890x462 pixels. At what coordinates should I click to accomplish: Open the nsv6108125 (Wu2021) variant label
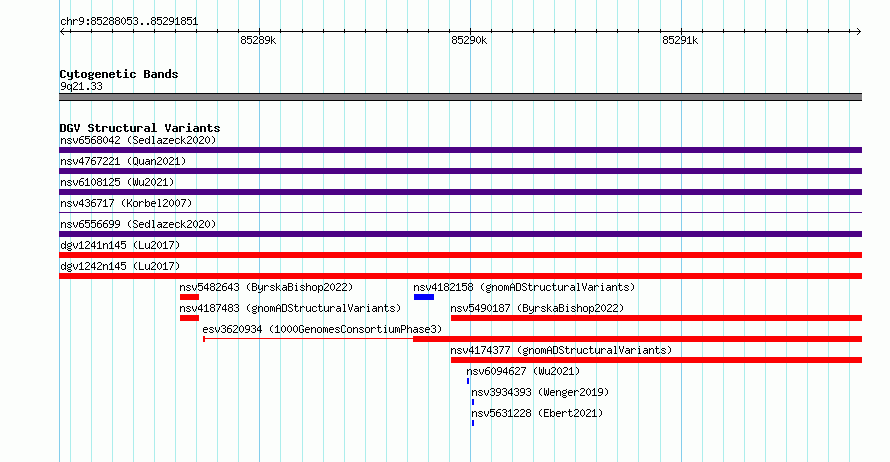[x=117, y=182]
